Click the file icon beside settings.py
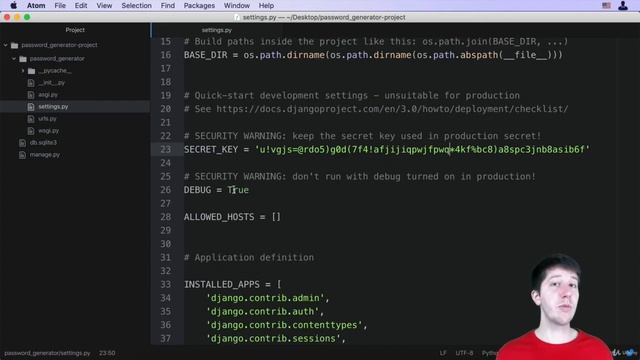Image resolution: width=640 pixels, height=360 pixels. (31, 107)
